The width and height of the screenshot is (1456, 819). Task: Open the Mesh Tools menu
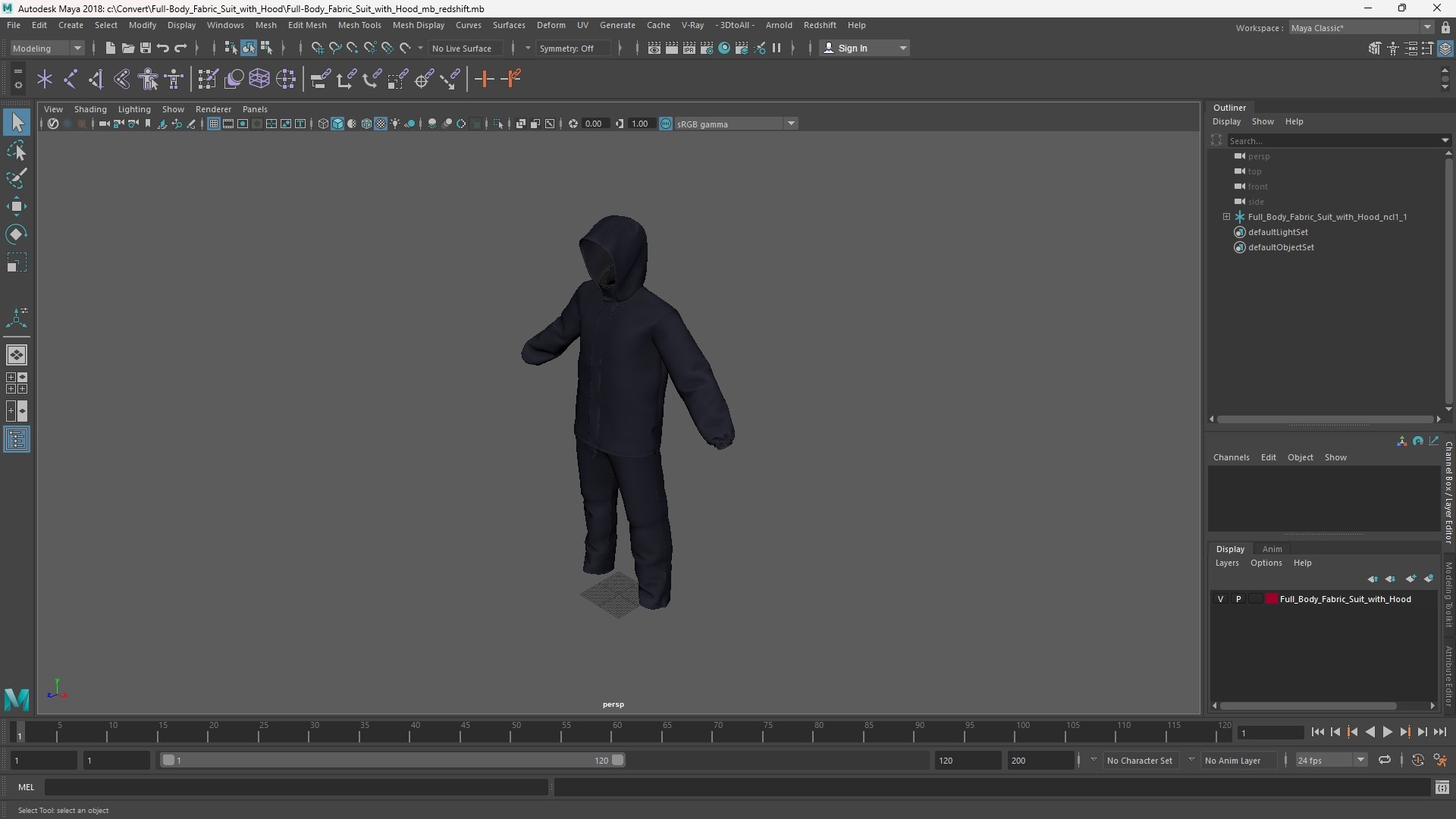359,25
